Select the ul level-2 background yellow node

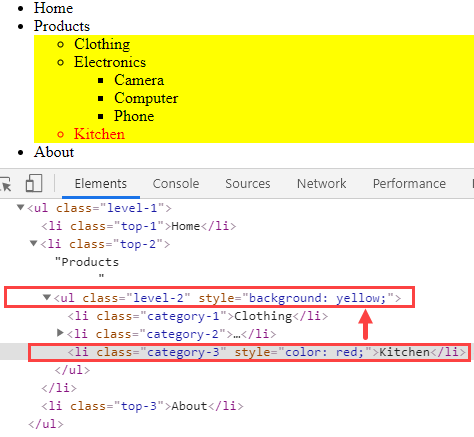point(227,298)
